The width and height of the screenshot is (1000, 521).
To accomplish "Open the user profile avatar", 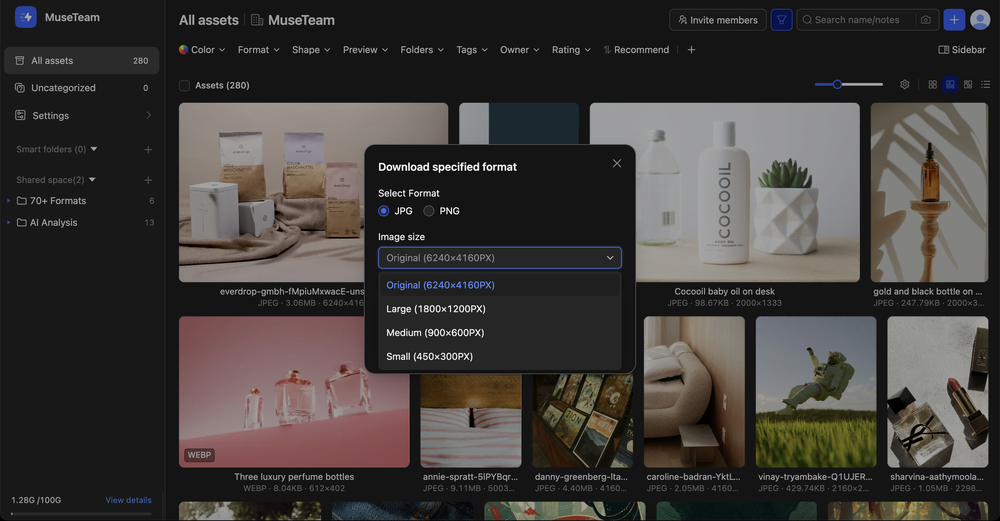I will point(980,20).
